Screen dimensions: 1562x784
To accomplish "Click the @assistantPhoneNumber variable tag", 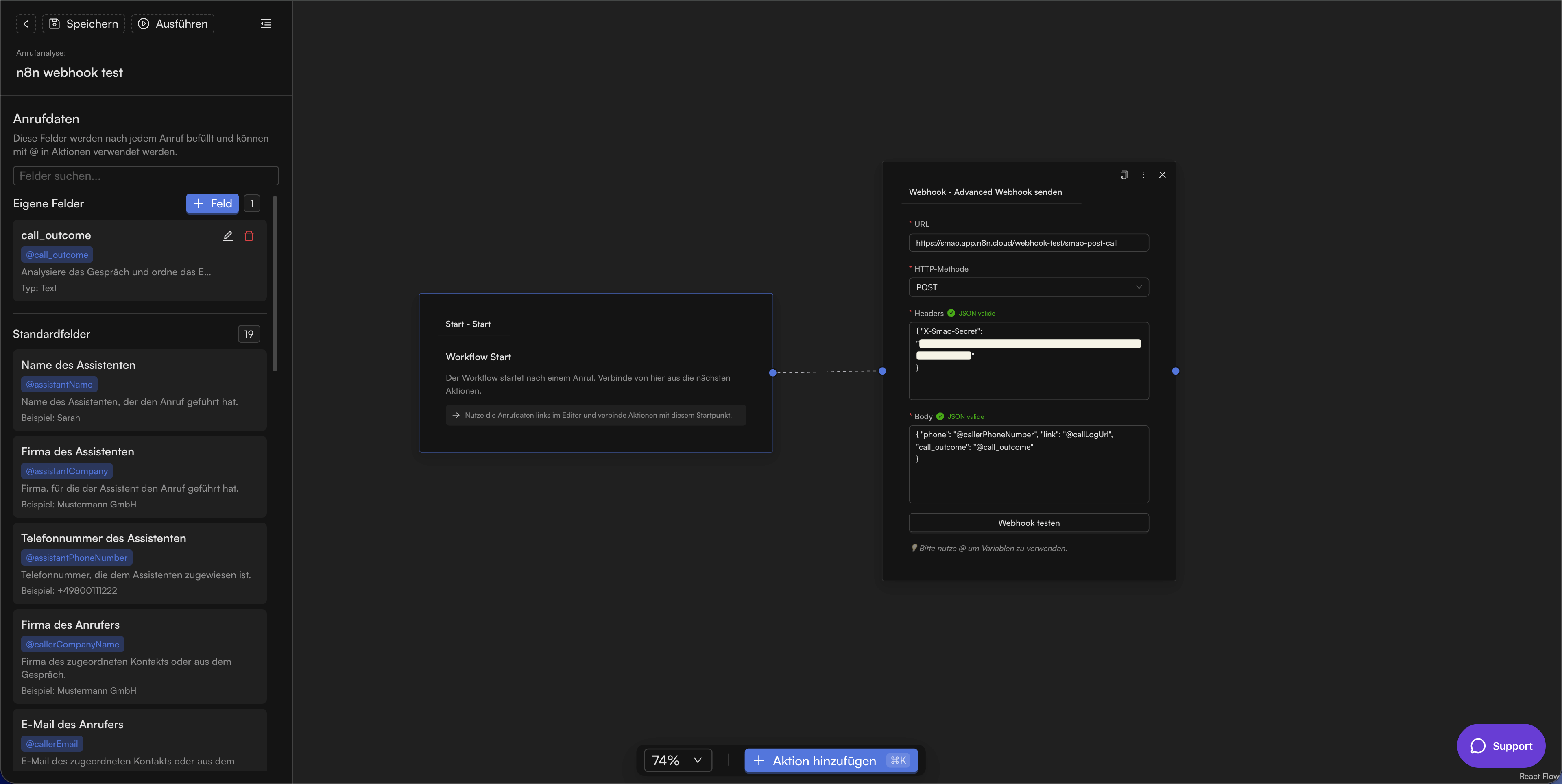I will 76,558.
